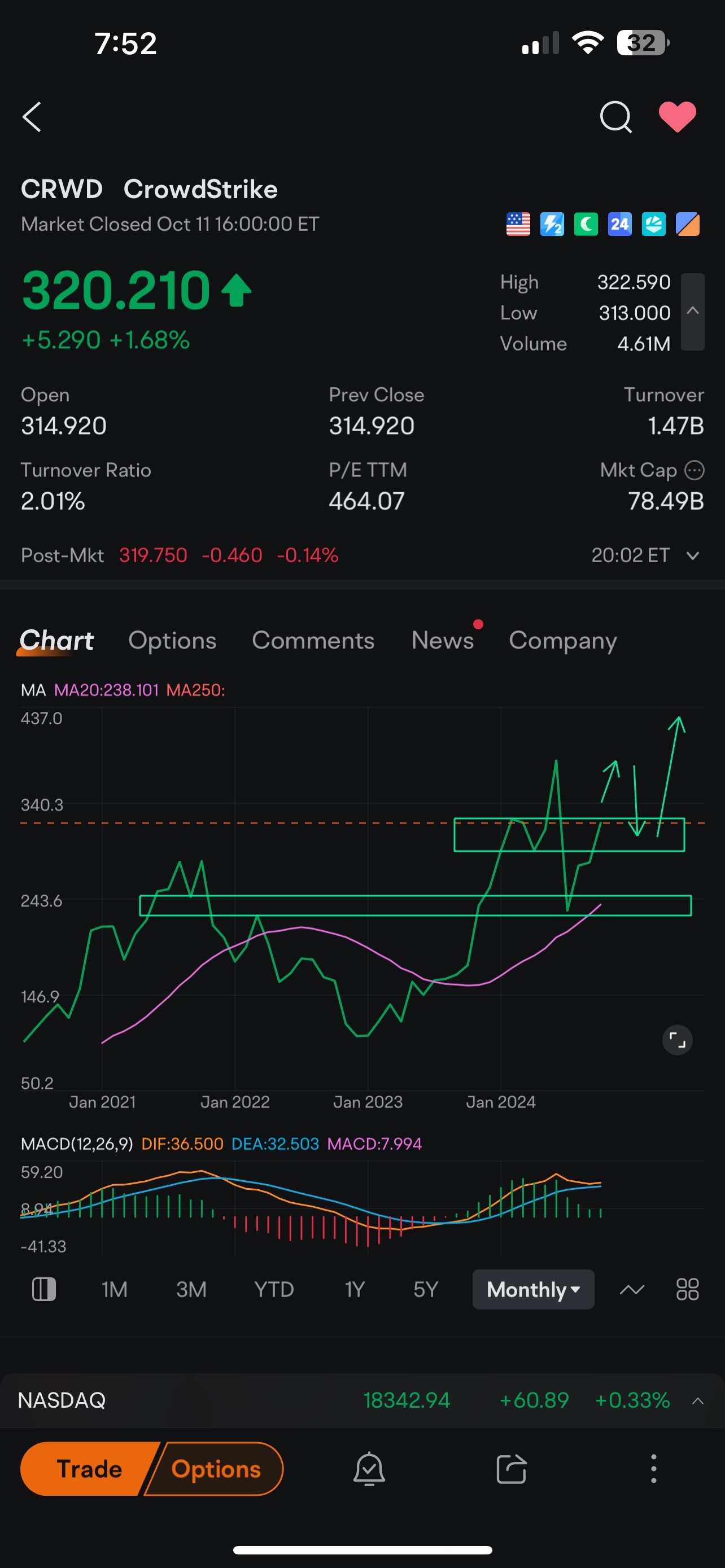
Task: Open the chart type line icon
Action: click(x=632, y=1289)
